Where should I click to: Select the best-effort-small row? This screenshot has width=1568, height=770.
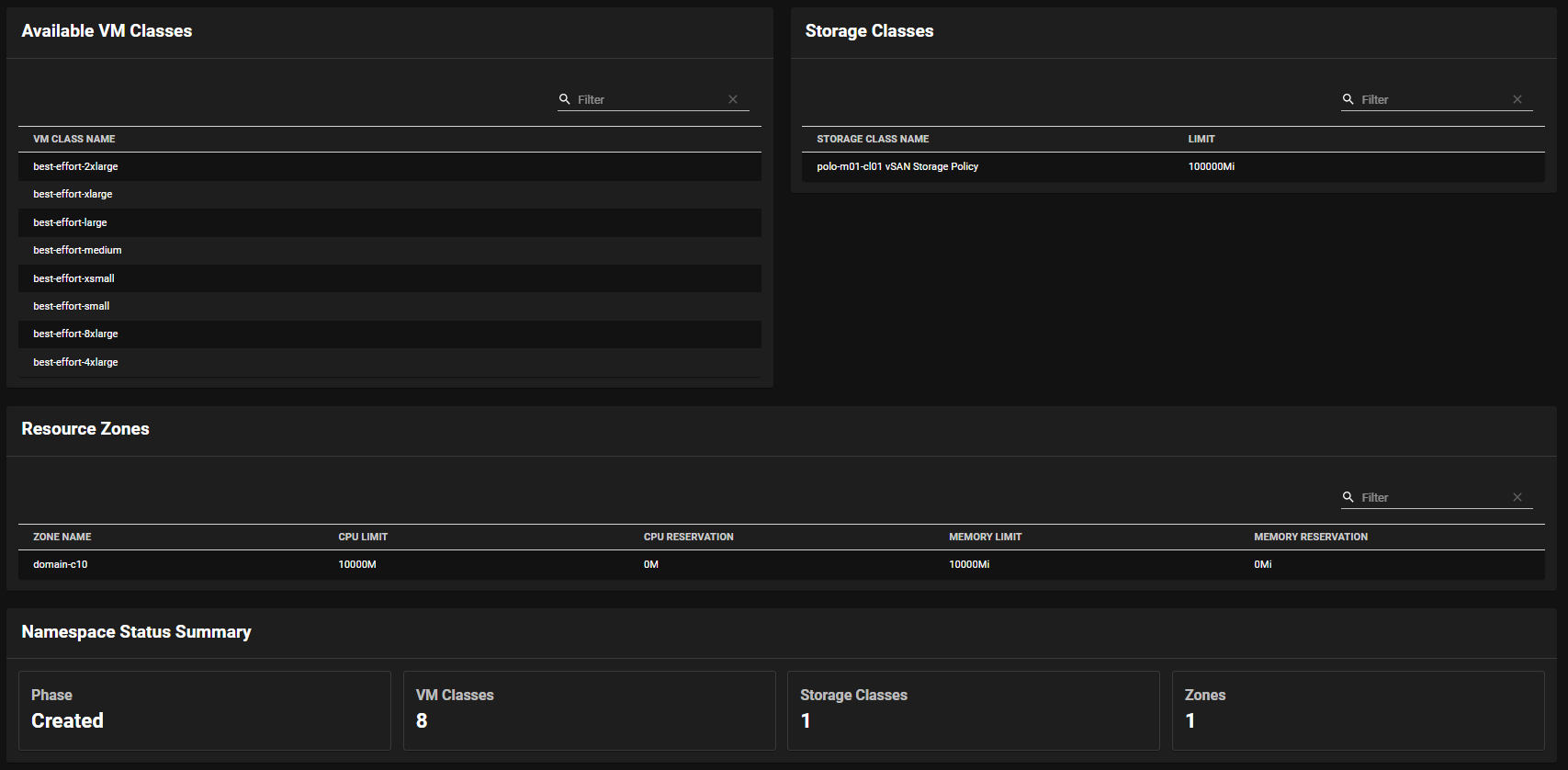click(x=389, y=306)
